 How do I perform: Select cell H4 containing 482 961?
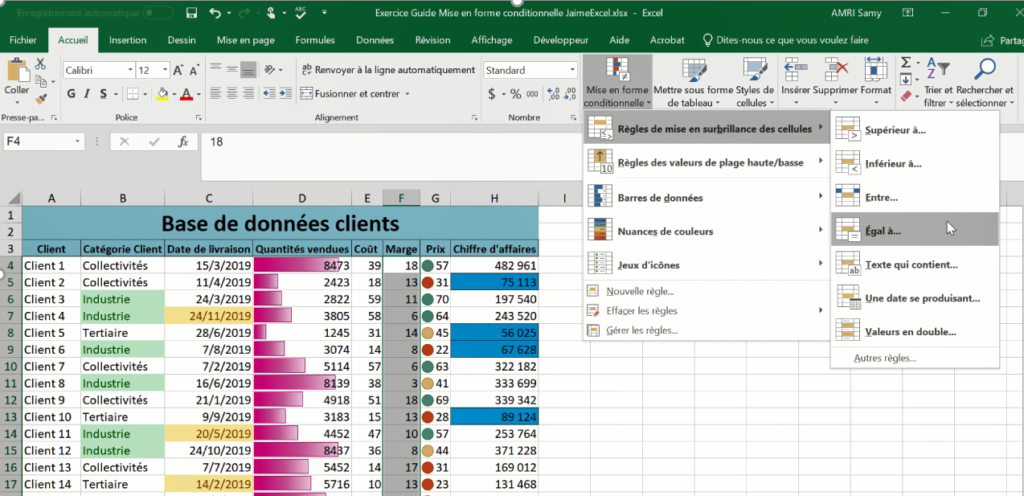point(494,266)
